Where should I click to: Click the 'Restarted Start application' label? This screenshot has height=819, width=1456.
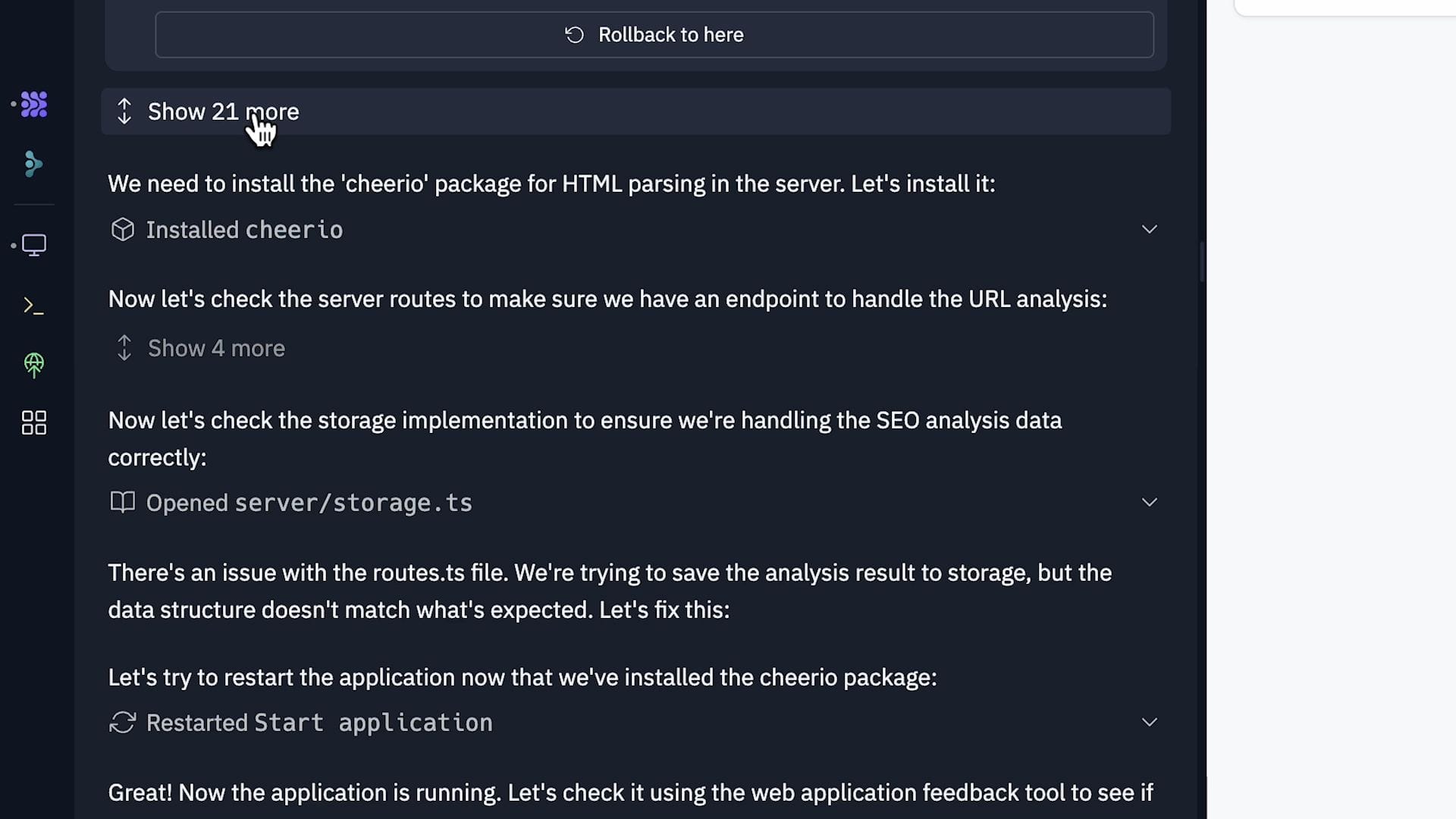tap(319, 723)
